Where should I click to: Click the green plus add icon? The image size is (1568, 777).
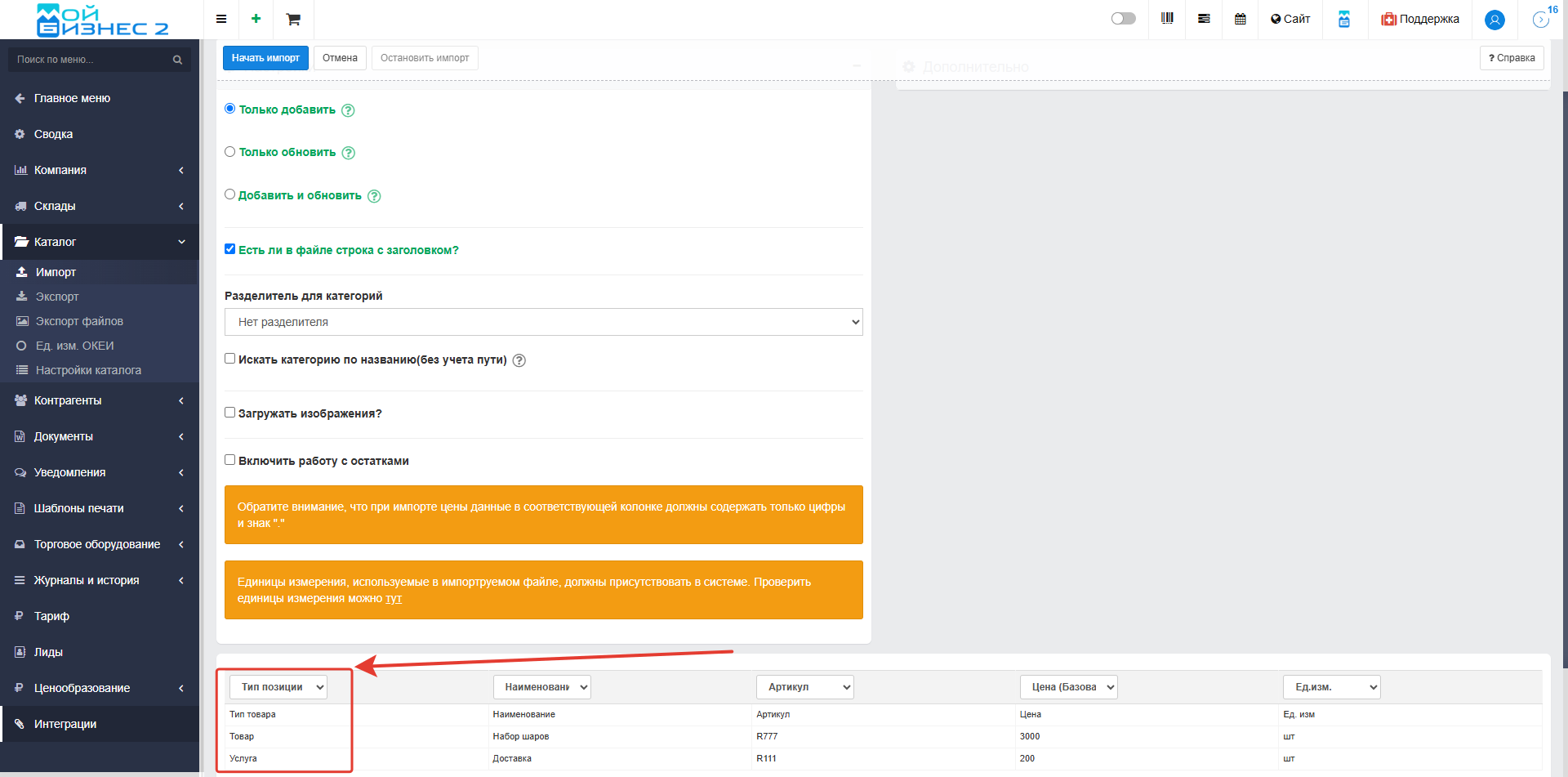(x=256, y=19)
